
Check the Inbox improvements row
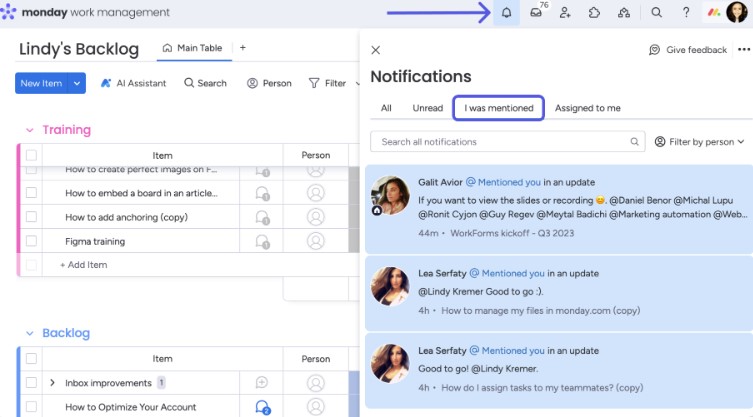click(x=31, y=382)
